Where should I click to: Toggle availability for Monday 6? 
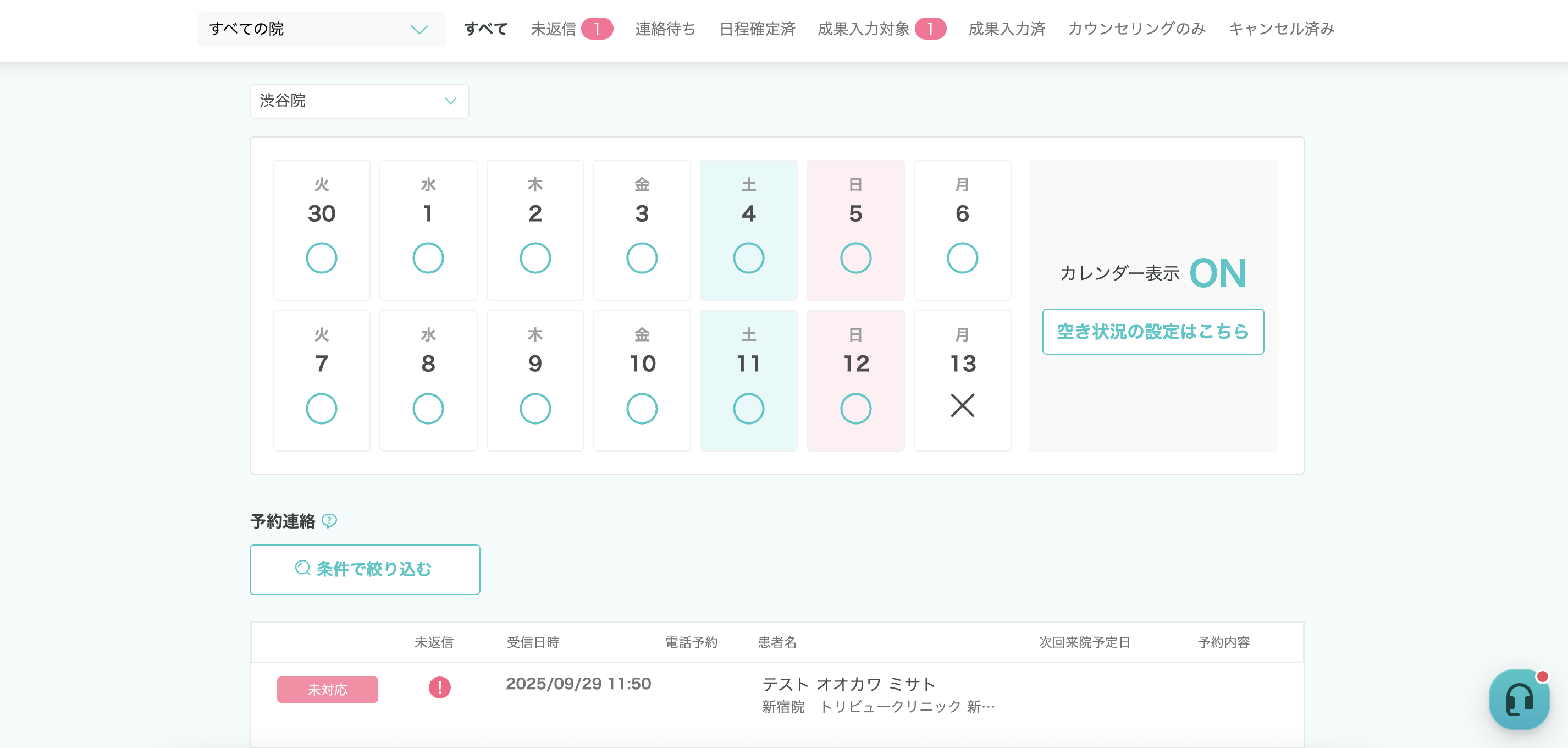(x=962, y=257)
